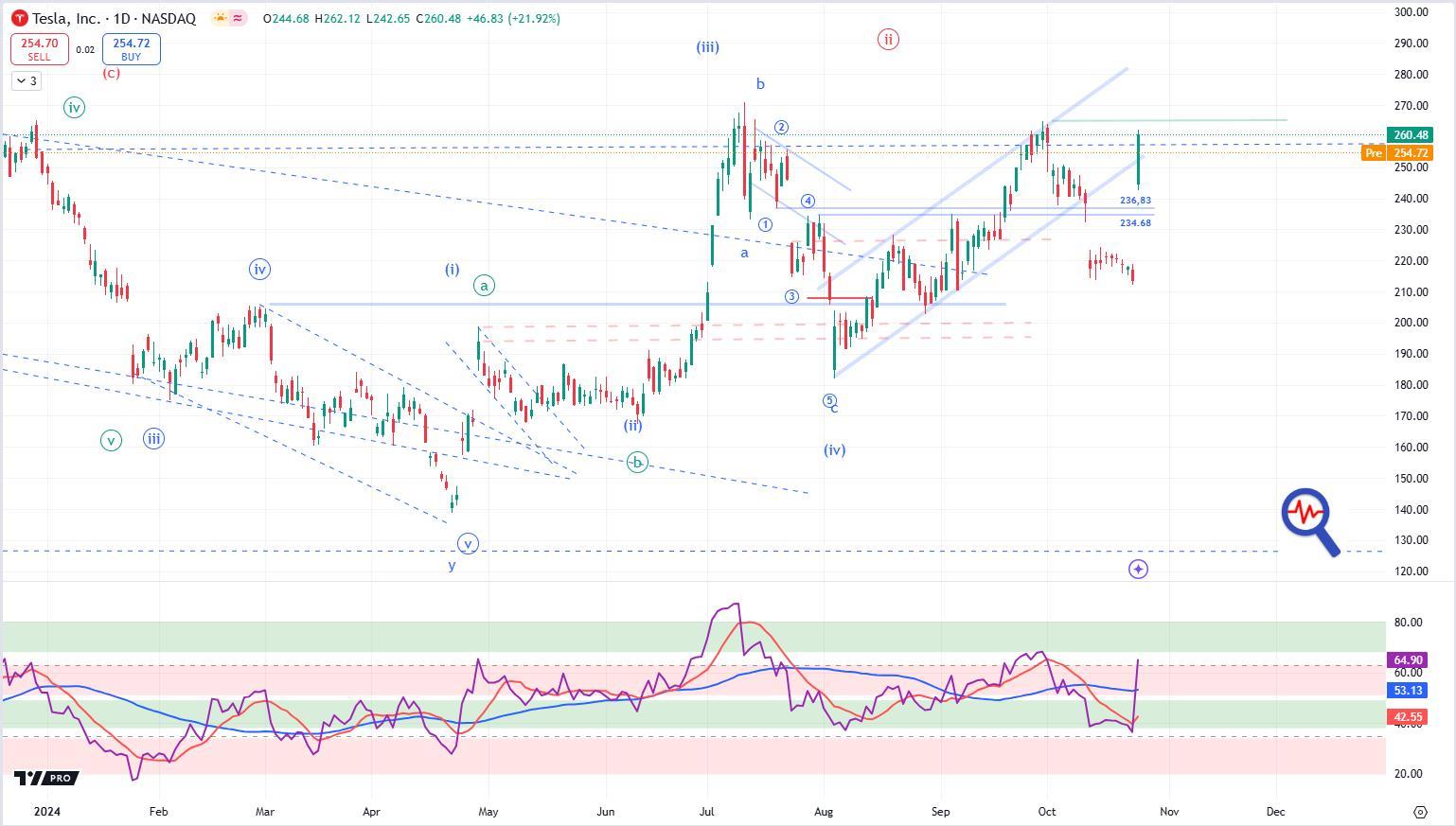
Task: Click the SELL 254.70 button
Action: pos(40,49)
